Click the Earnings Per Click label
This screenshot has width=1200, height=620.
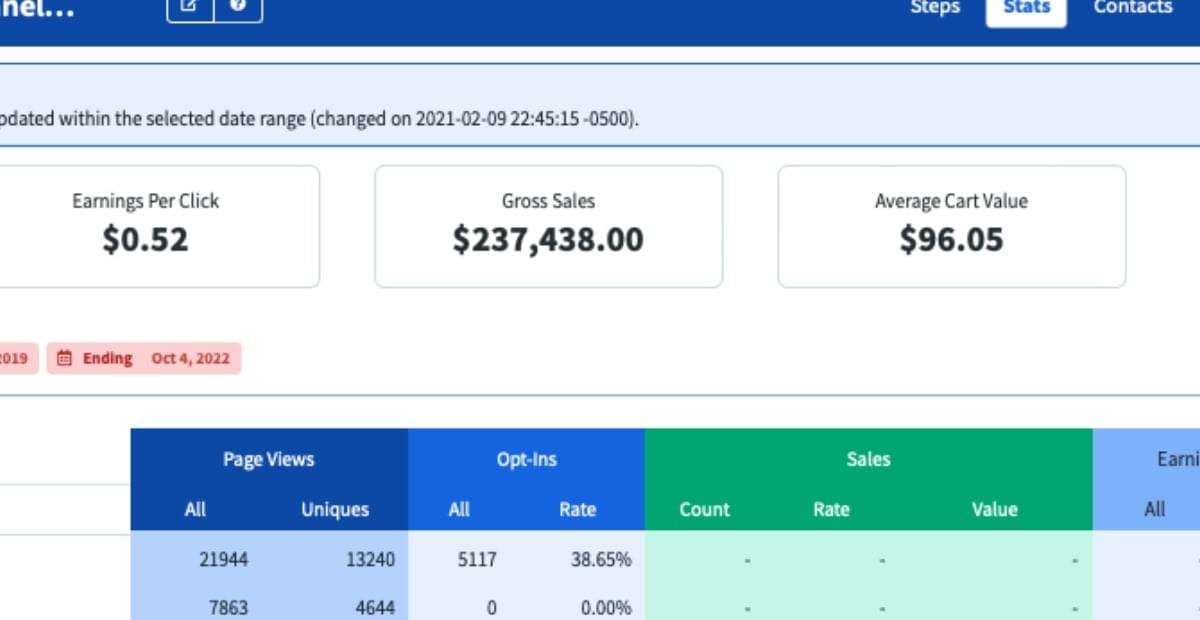coord(145,201)
